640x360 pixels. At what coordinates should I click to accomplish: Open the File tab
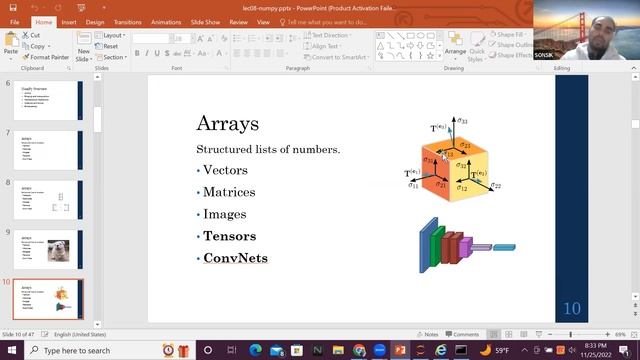[15, 22]
